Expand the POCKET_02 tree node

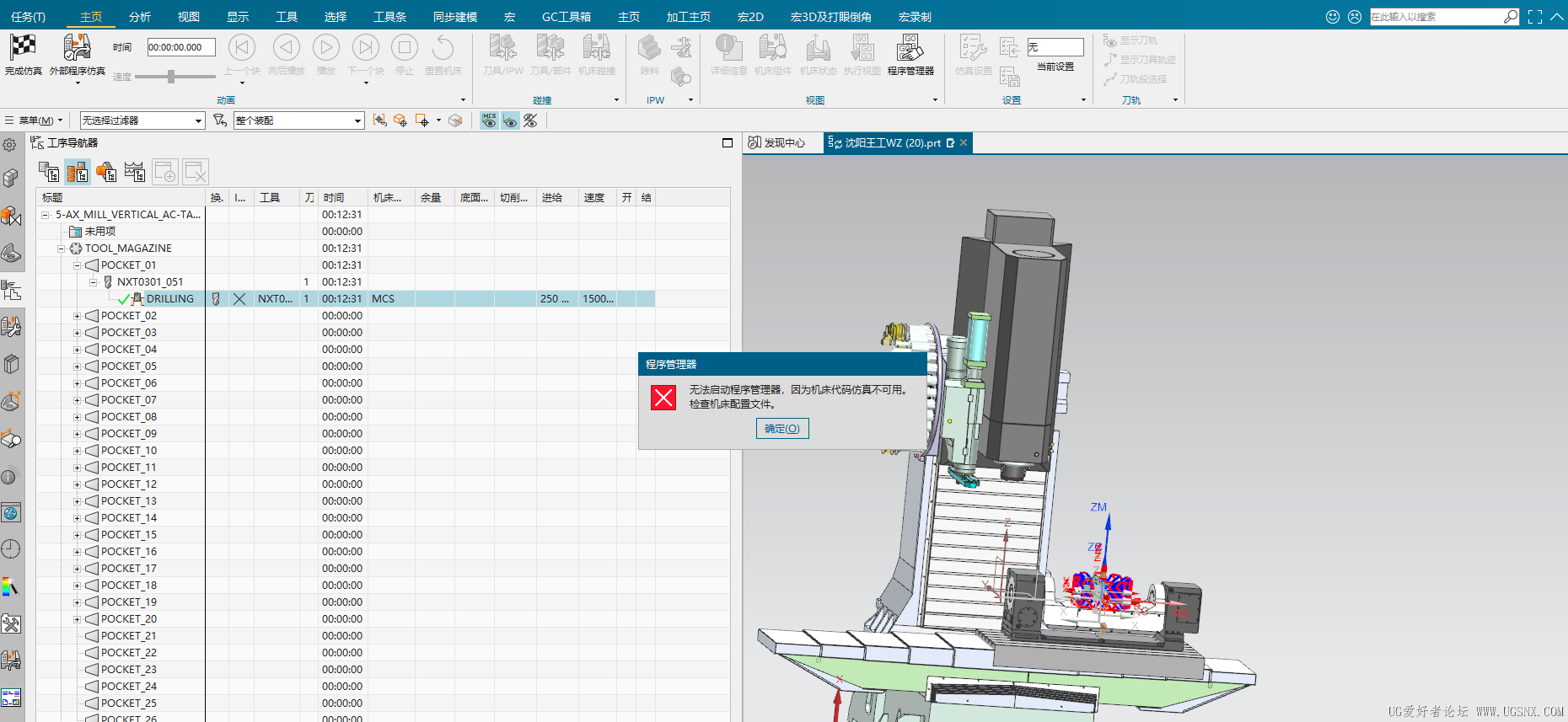pos(77,316)
